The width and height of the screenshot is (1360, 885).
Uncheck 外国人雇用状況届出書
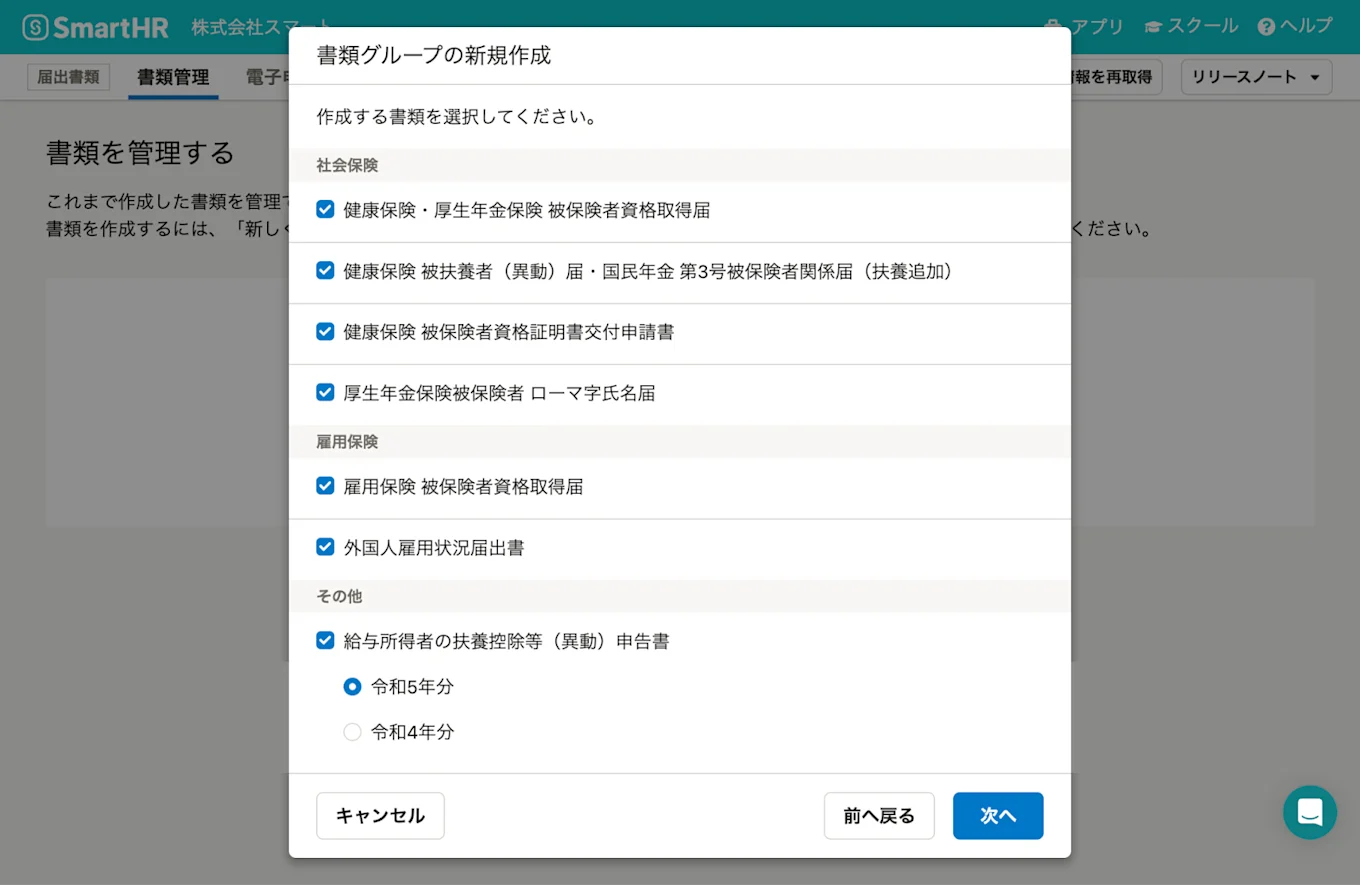coord(325,546)
